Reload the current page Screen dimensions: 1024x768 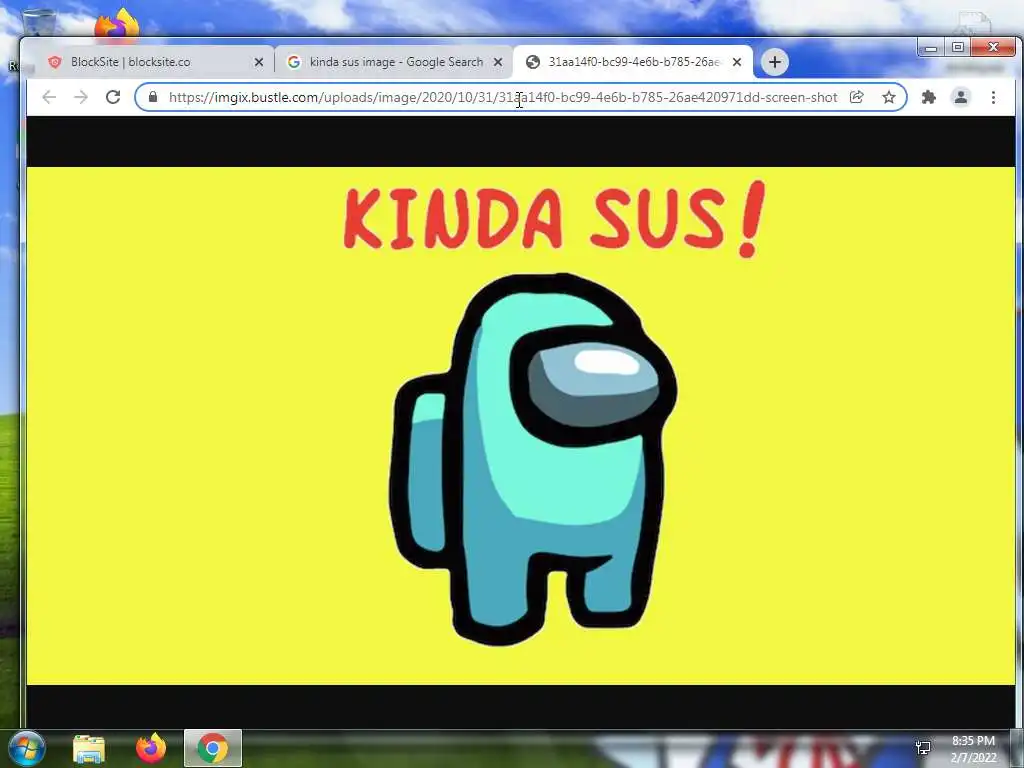click(x=113, y=97)
